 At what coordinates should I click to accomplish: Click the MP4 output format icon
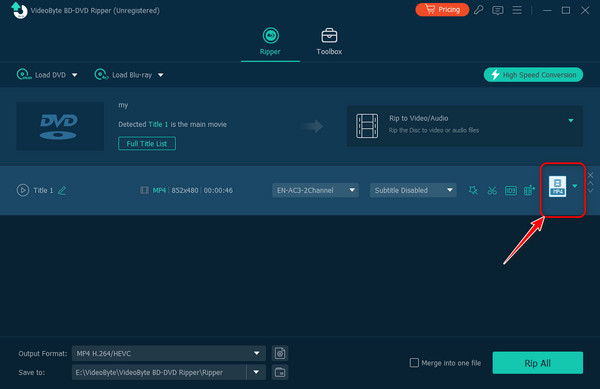pyautogui.click(x=558, y=186)
